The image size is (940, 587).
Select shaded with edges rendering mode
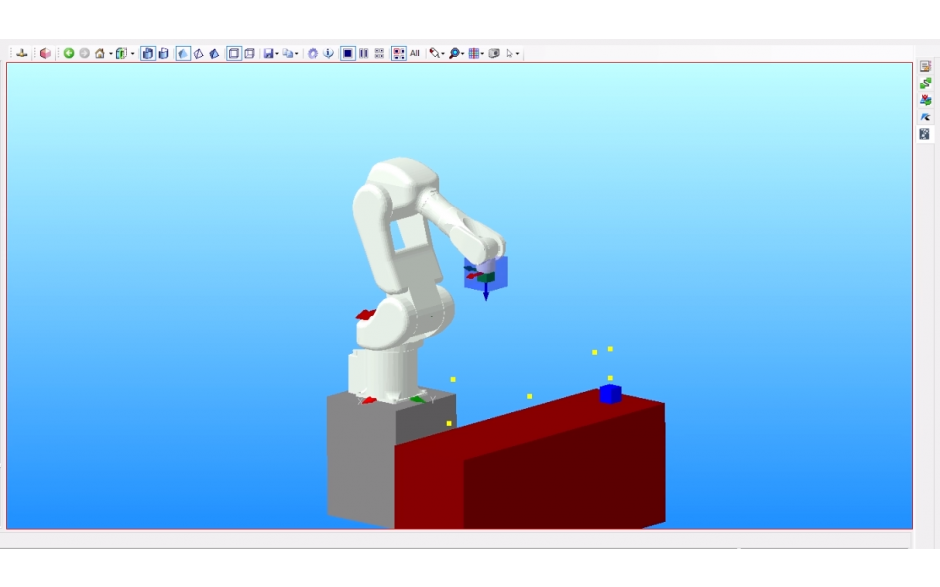coord(214,53)
